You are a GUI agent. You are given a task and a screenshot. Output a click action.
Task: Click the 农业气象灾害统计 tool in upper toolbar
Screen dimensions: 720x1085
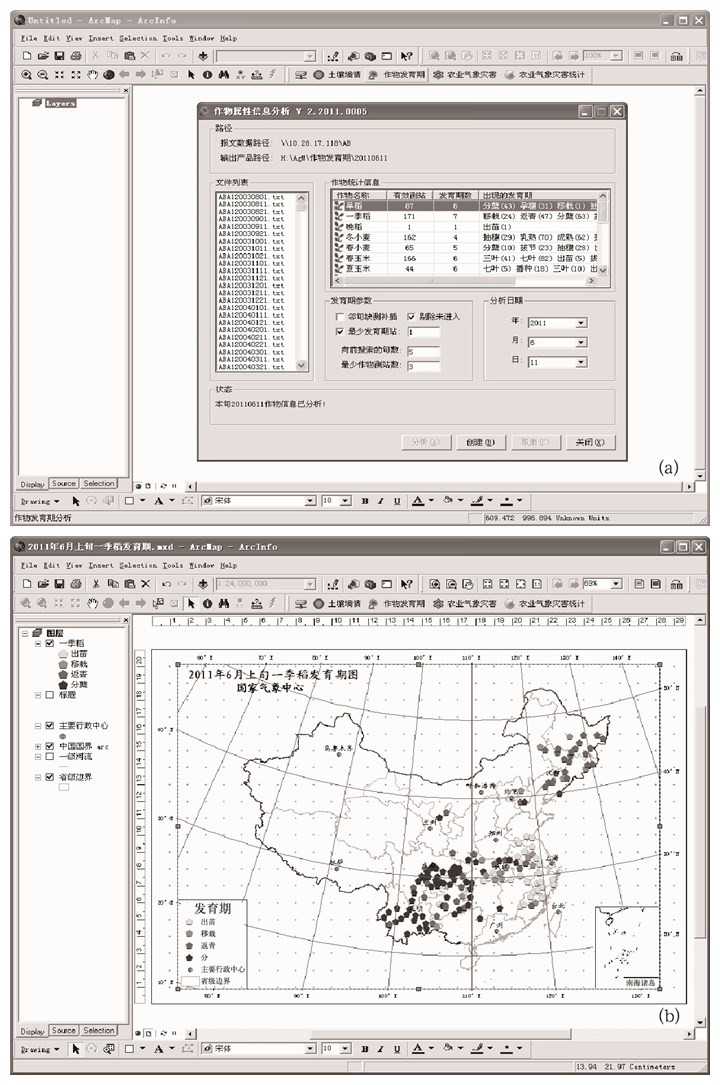548,74
